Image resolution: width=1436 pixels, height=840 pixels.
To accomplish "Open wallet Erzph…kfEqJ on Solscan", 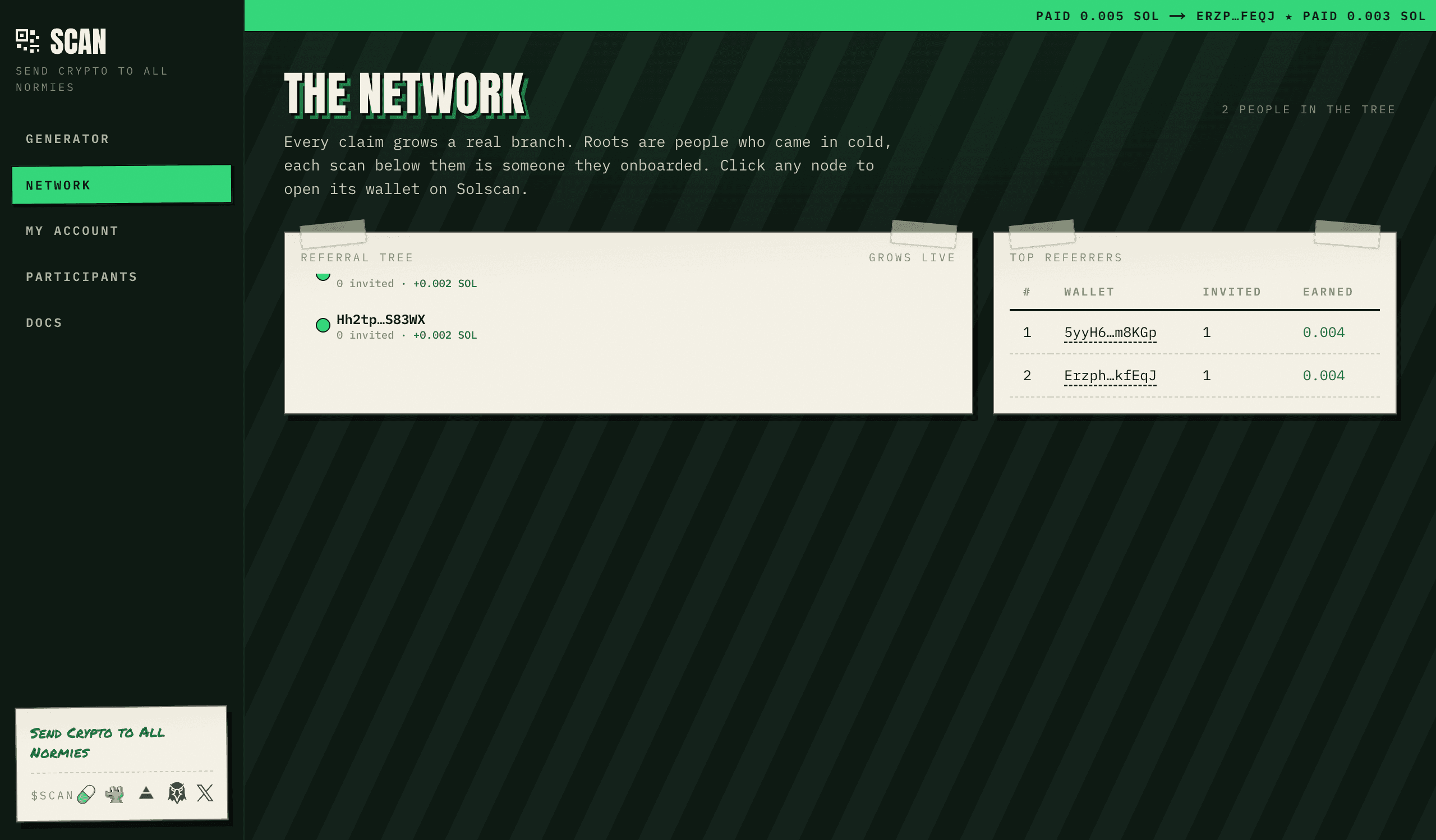I will click(1110, 376).
